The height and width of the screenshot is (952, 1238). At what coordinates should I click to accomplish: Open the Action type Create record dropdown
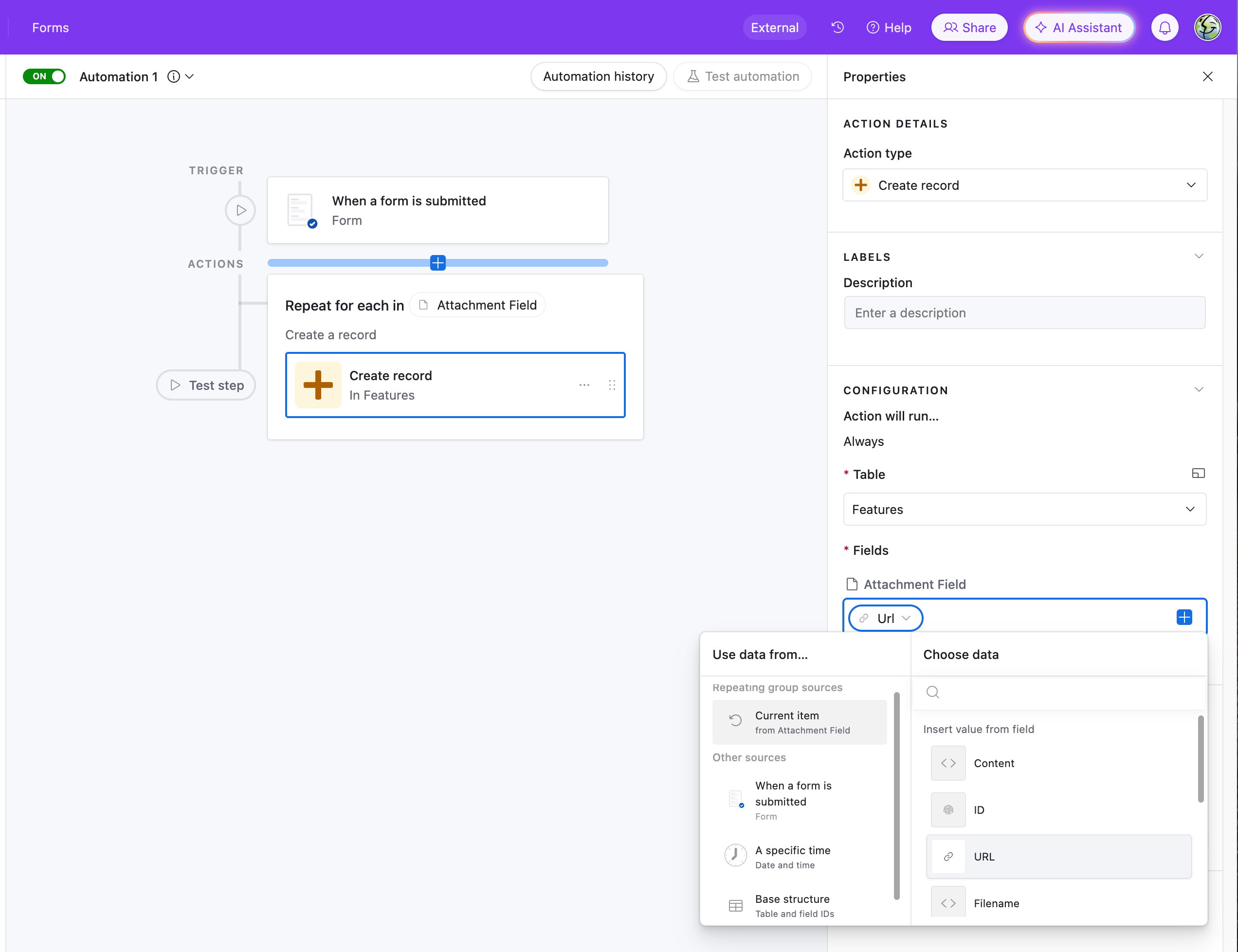coord(1024,185)
